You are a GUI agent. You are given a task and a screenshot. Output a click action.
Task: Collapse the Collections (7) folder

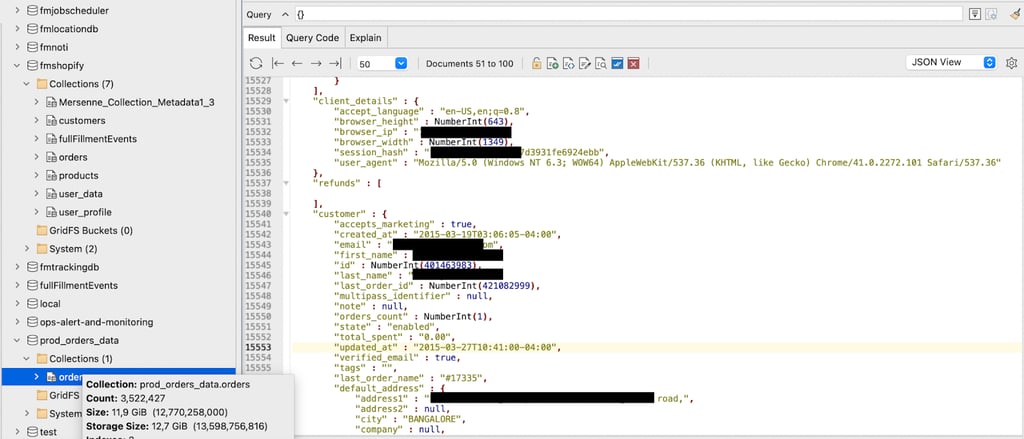(27, 84)
